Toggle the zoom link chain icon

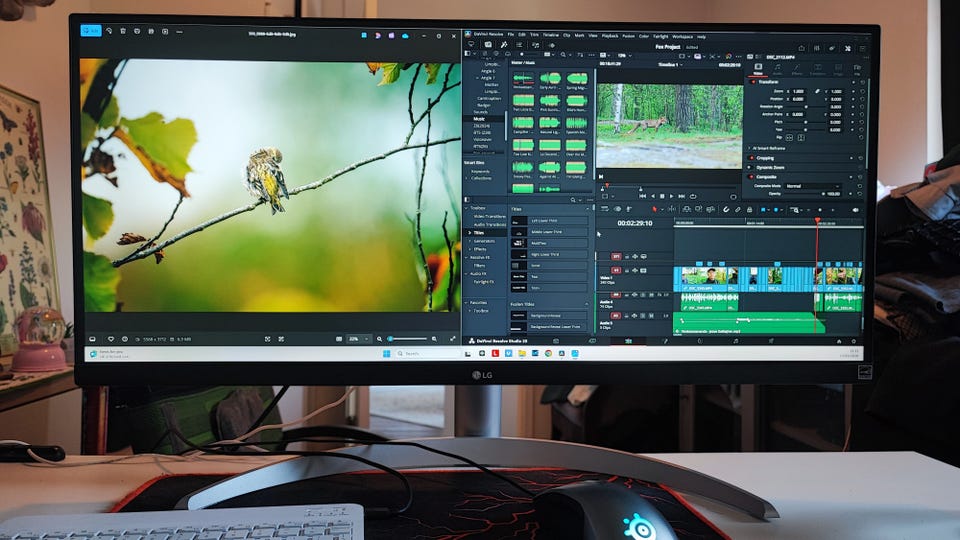tap(817, 91)
